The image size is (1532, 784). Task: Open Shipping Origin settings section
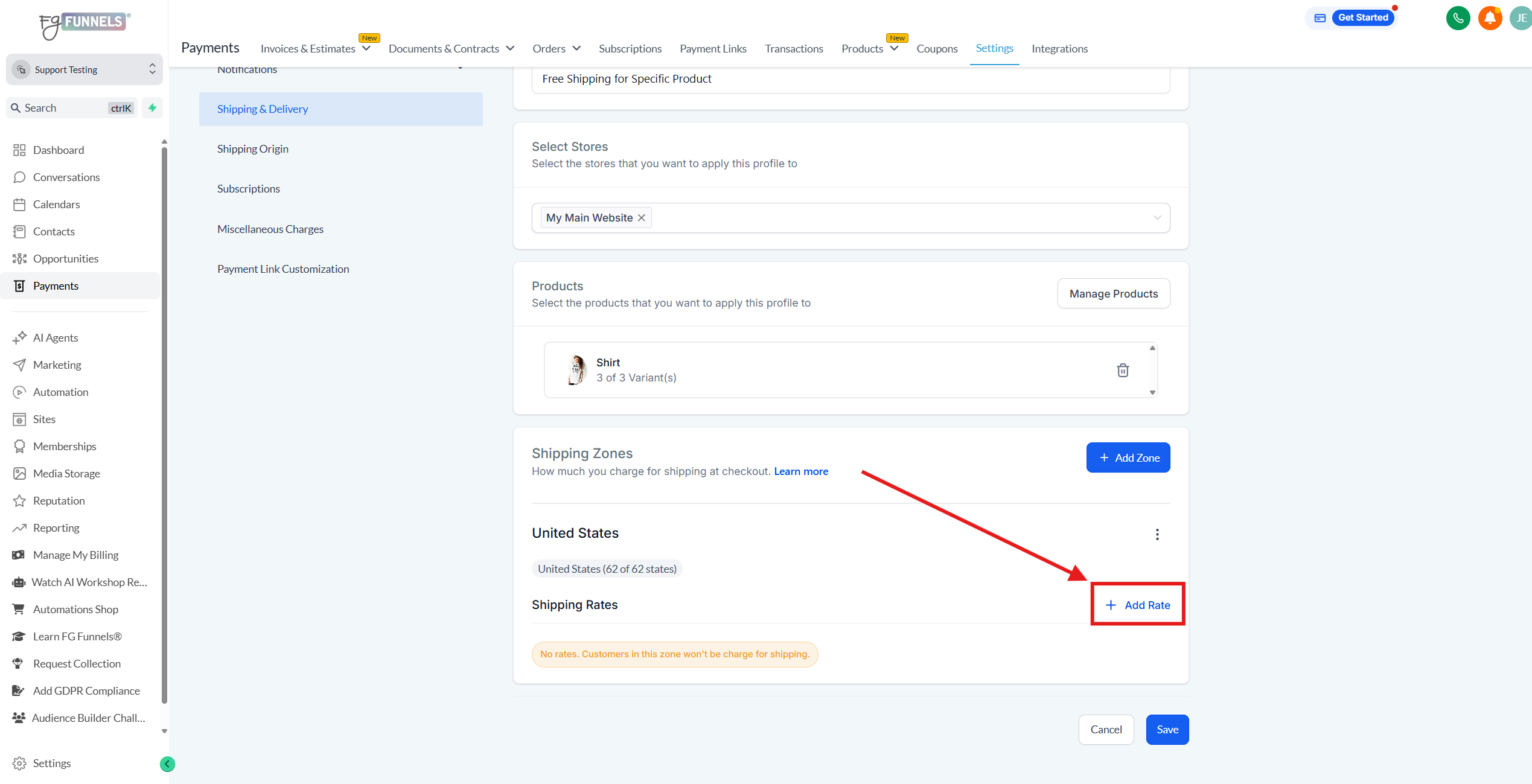(252, 148)
